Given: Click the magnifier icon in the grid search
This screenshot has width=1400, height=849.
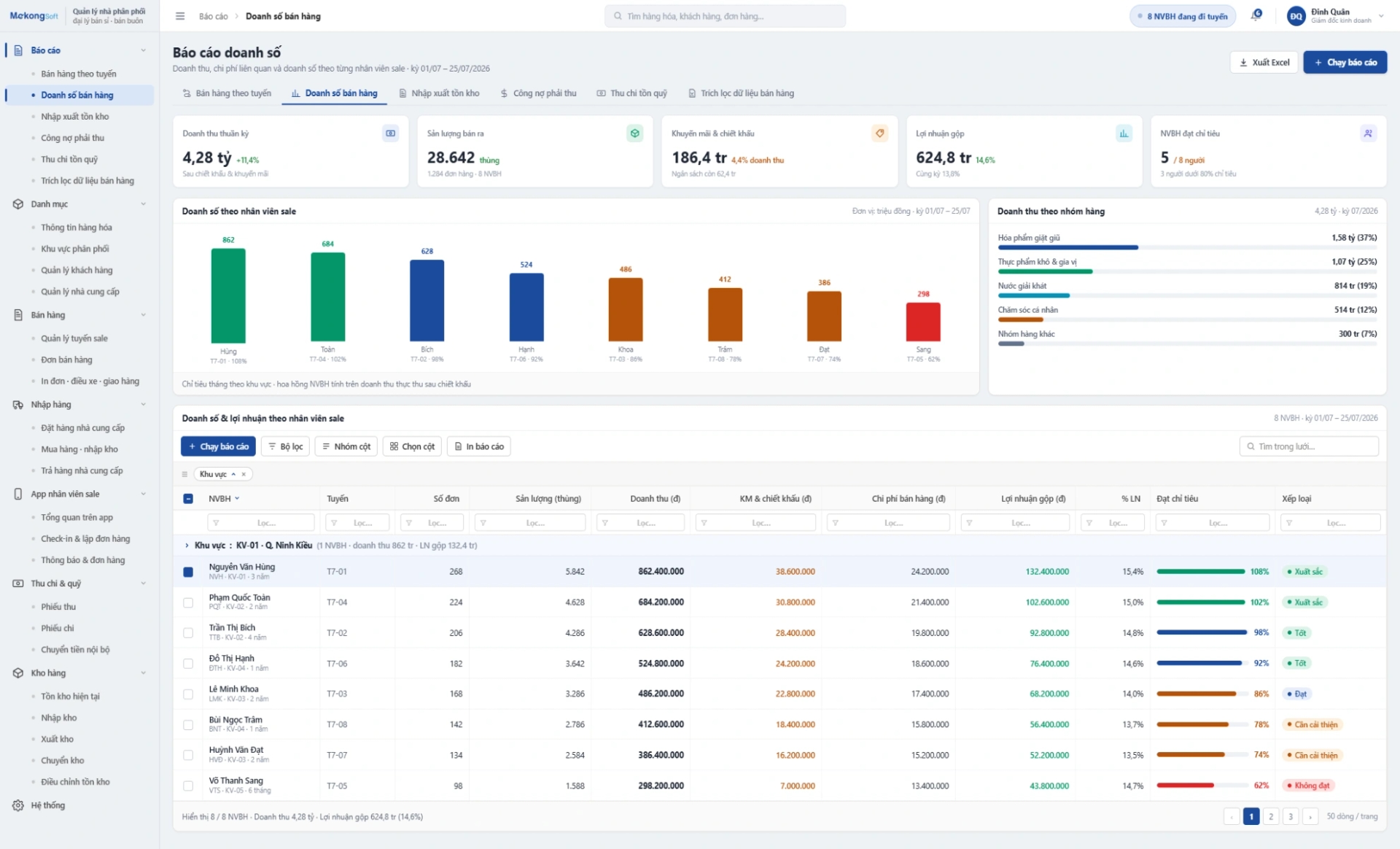Looking at the screenshot, I should point(1251,446).
